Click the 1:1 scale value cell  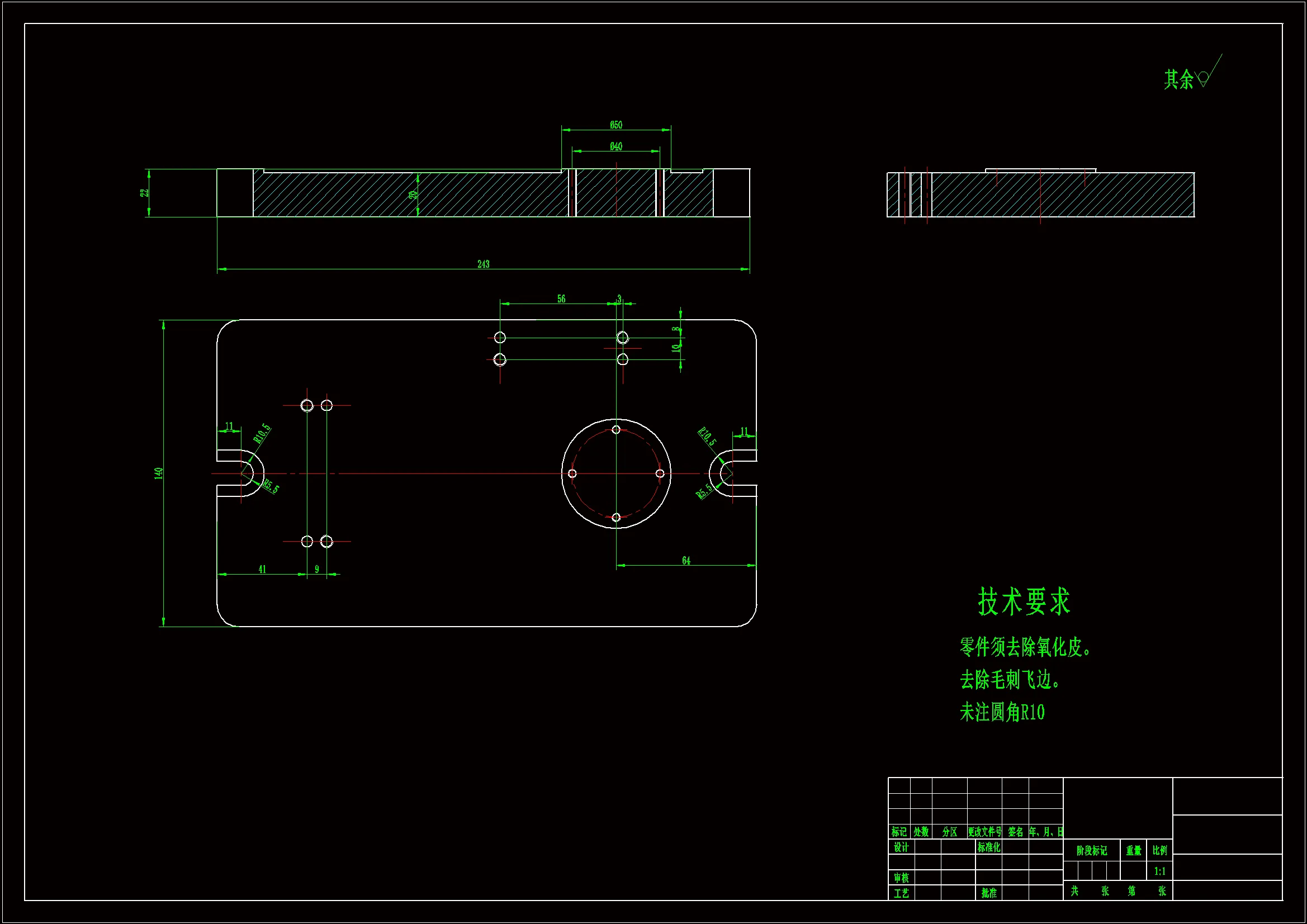pyautogui.click(x=1159, y=871)
